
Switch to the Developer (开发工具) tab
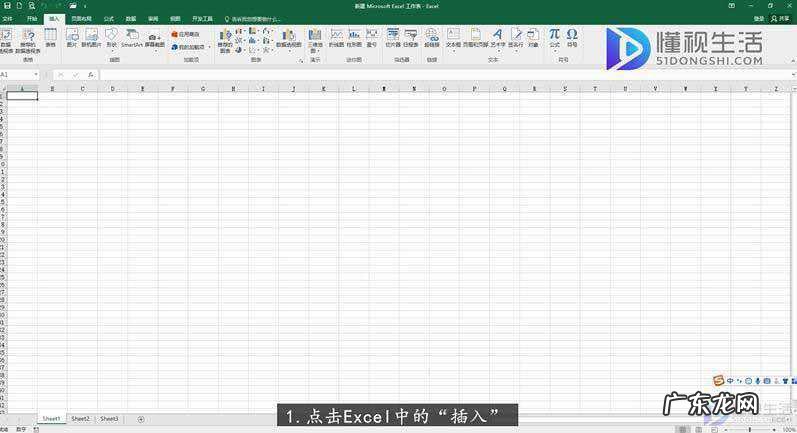coord(202,19)
